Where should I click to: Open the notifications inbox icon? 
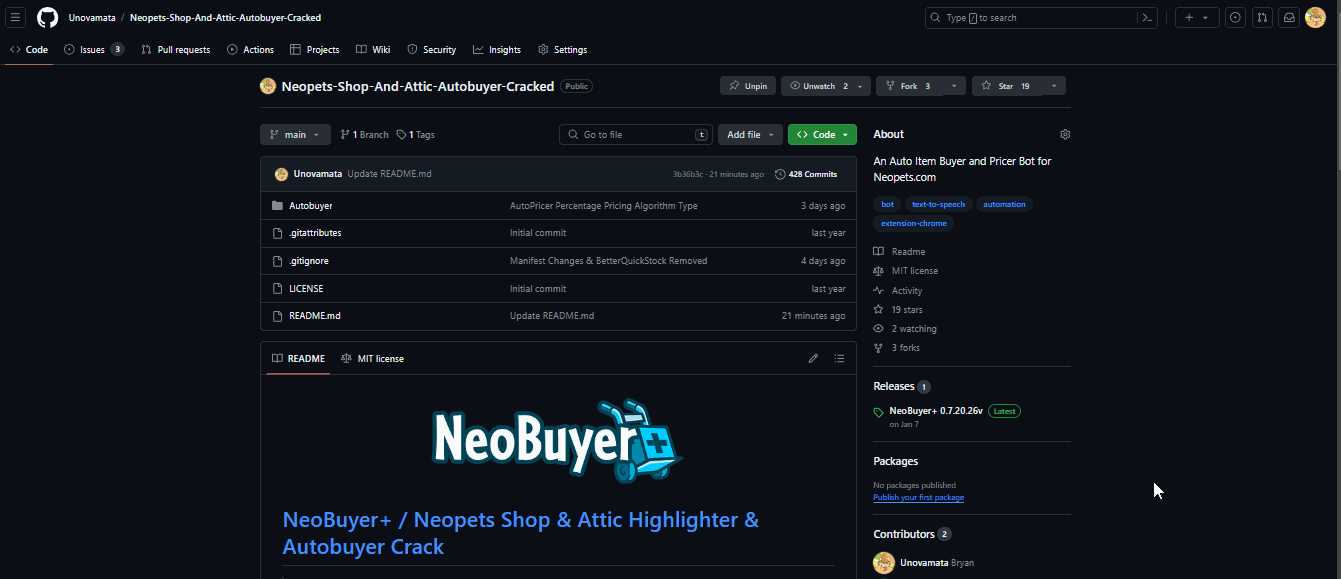[1290, 18]
